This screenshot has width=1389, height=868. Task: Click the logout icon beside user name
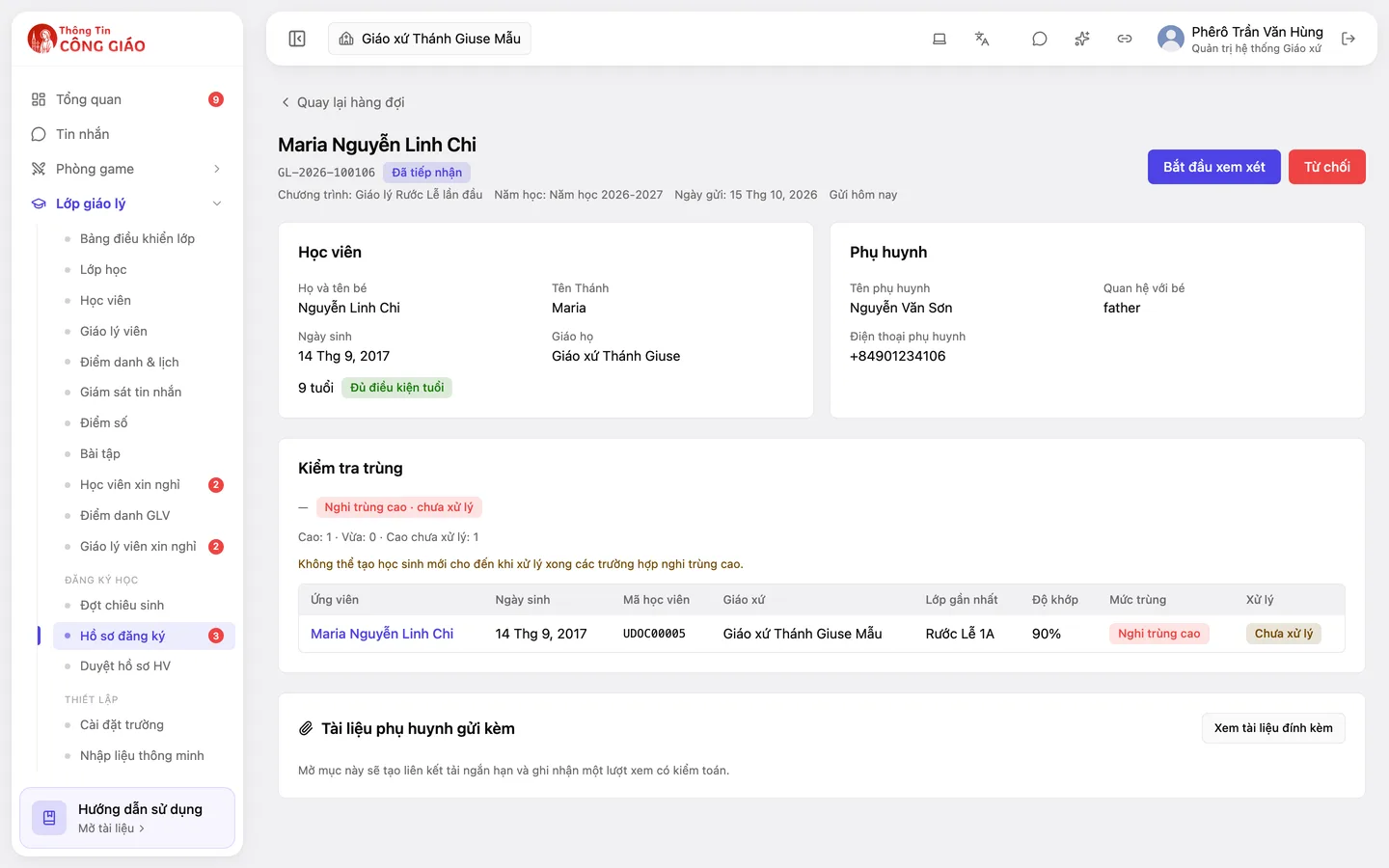[x=1348, y=39]
